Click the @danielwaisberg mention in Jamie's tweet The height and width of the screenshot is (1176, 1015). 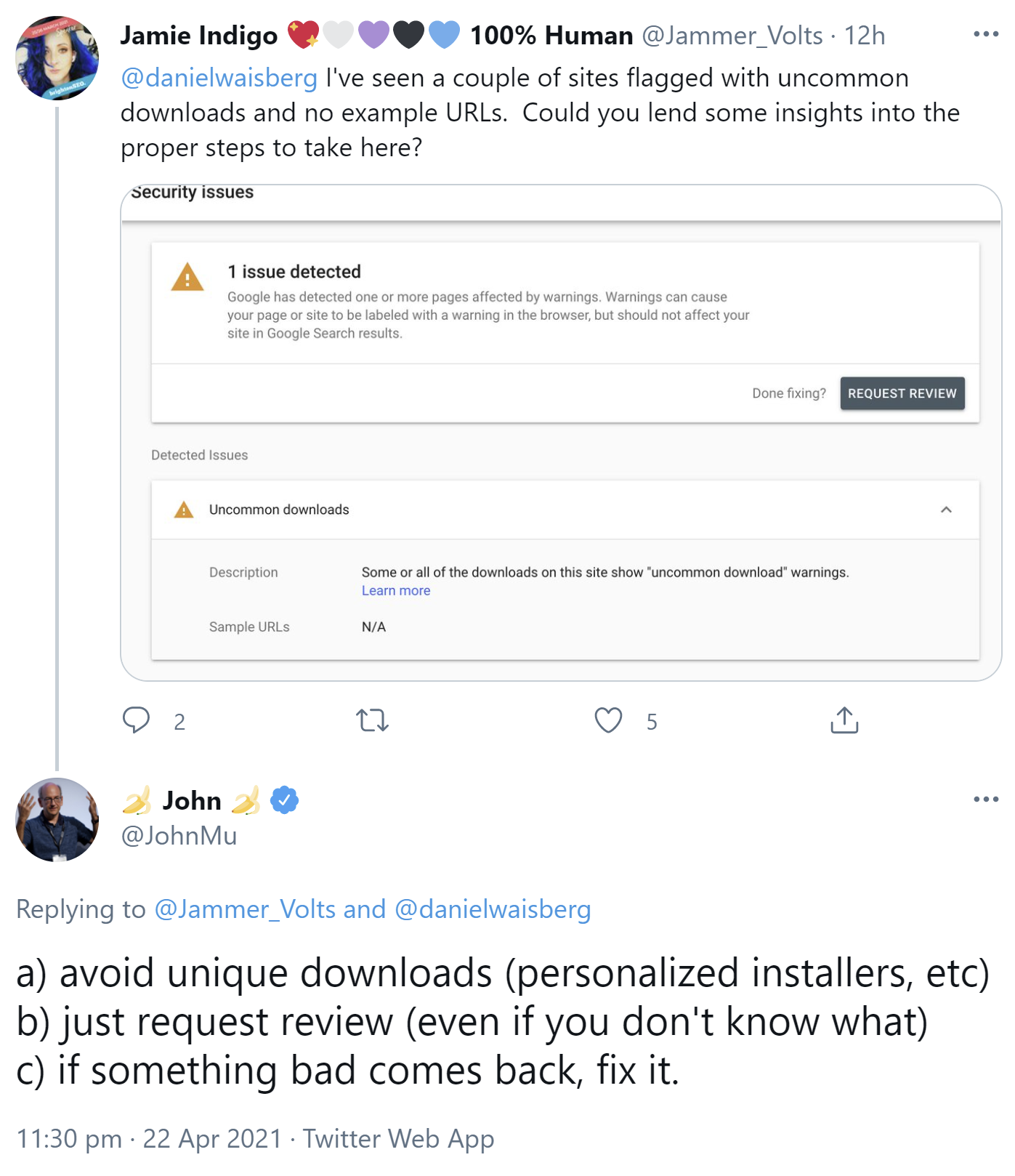tap(219, 78)
